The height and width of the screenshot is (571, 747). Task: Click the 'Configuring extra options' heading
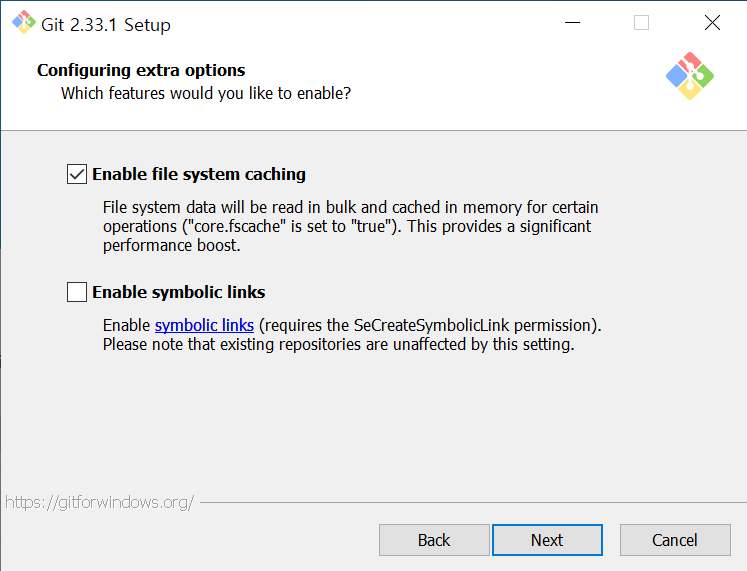coord(141,70)
